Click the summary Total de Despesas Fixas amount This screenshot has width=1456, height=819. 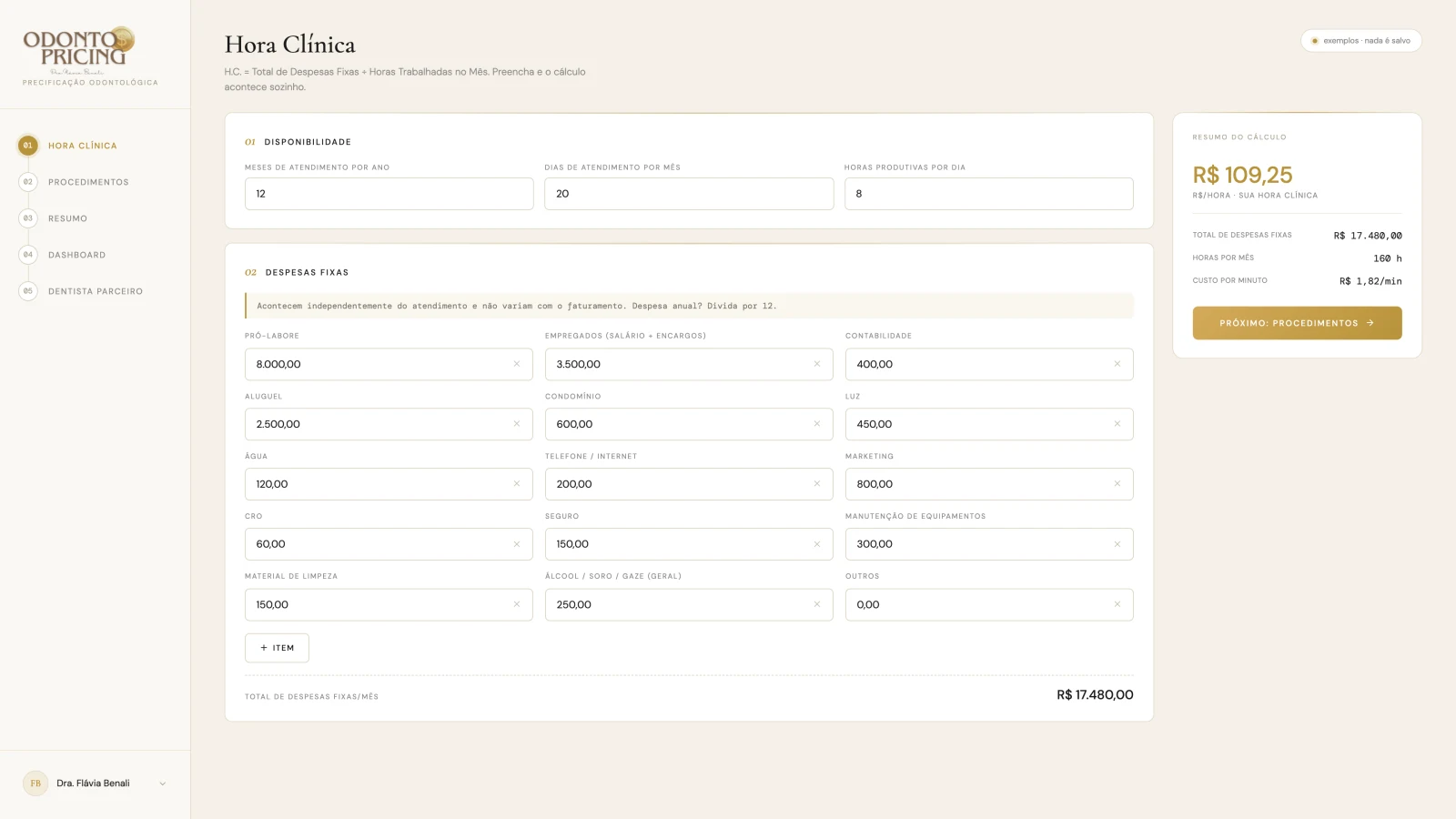(1368, 236)
